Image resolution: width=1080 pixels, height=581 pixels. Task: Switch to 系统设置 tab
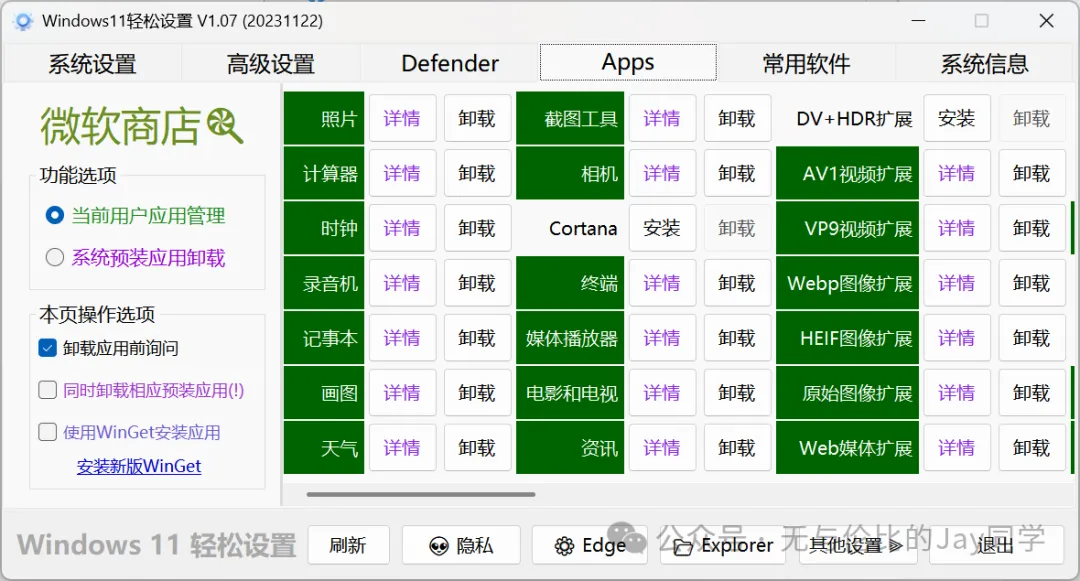[x=92, y=63]
